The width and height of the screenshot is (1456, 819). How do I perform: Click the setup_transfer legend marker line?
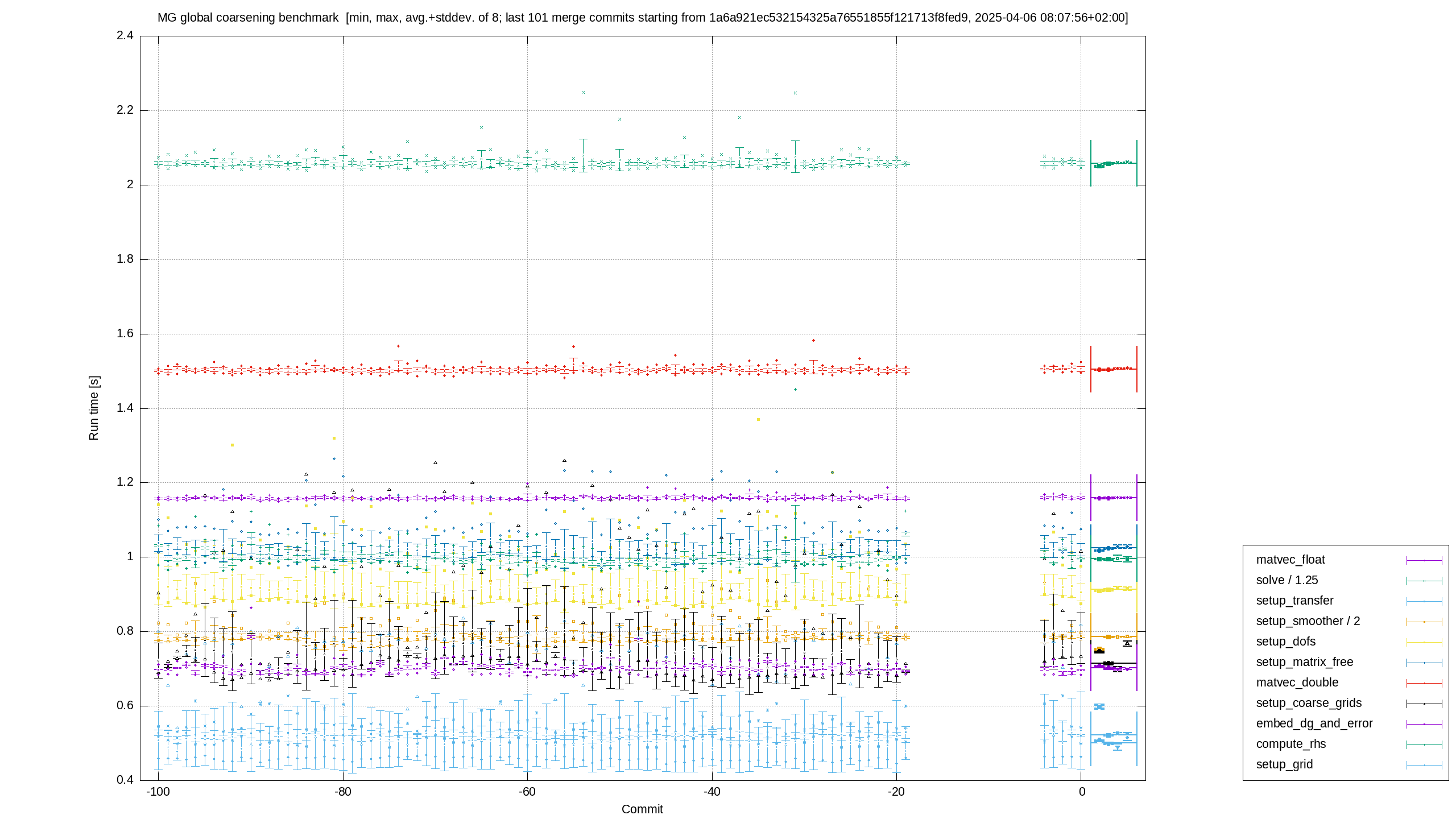[1424, 601]
